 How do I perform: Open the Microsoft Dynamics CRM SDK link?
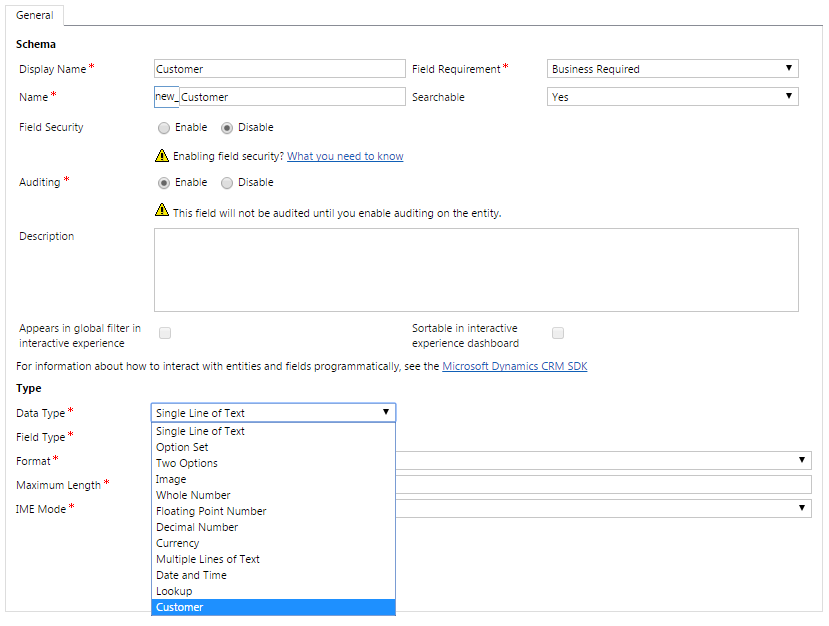tap(514, 367)
